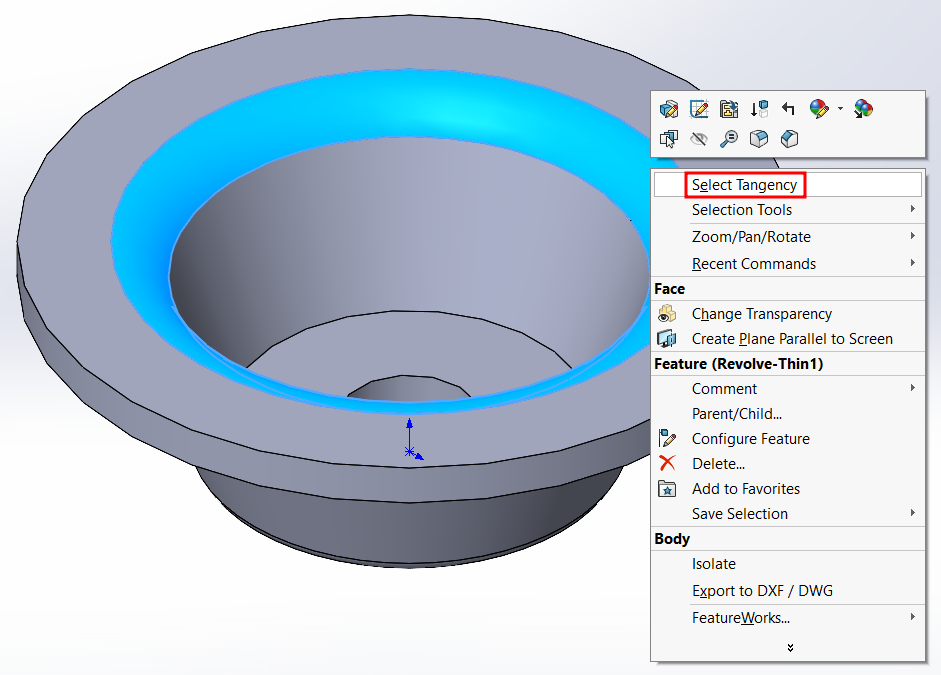
Task: Click the Edit Feature icon
Action: tap(669, 109)
